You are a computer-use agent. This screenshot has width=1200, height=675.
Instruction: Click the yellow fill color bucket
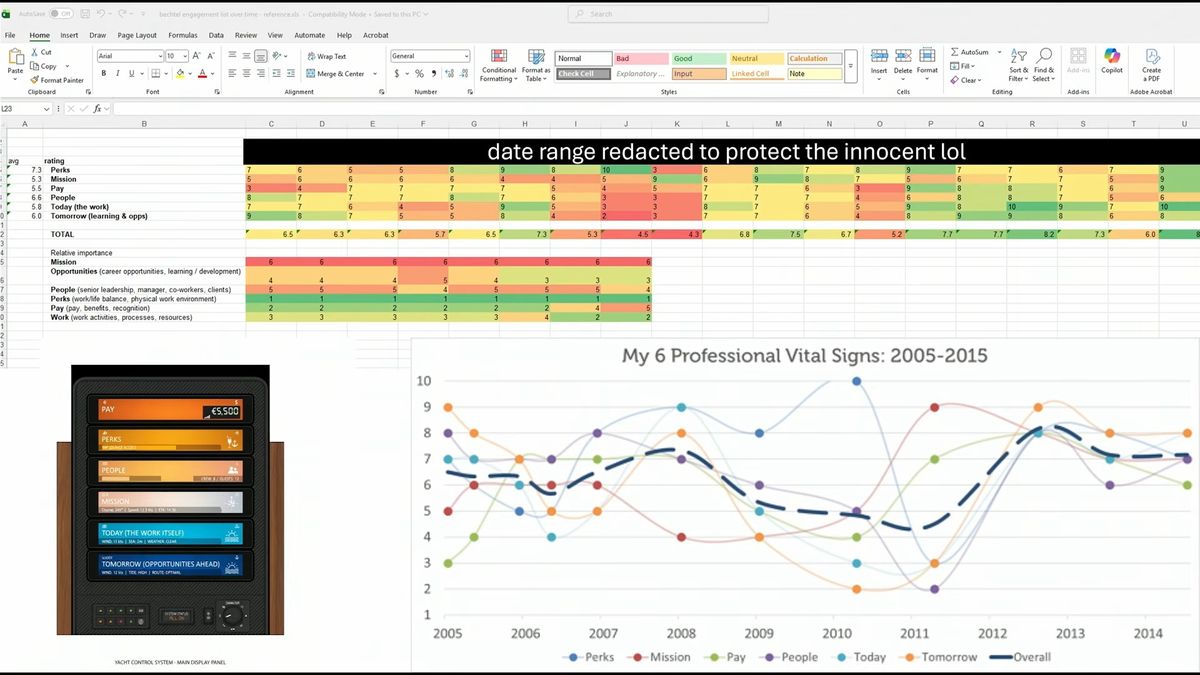click(x=180, y=74)
